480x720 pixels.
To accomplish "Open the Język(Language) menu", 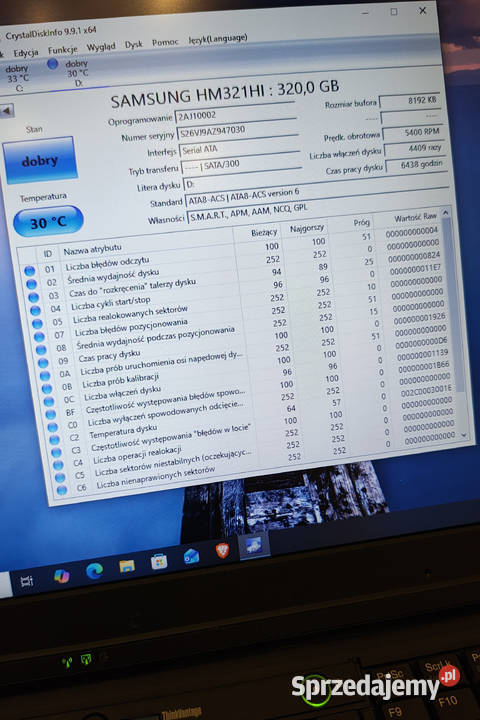I will (218, 39).
